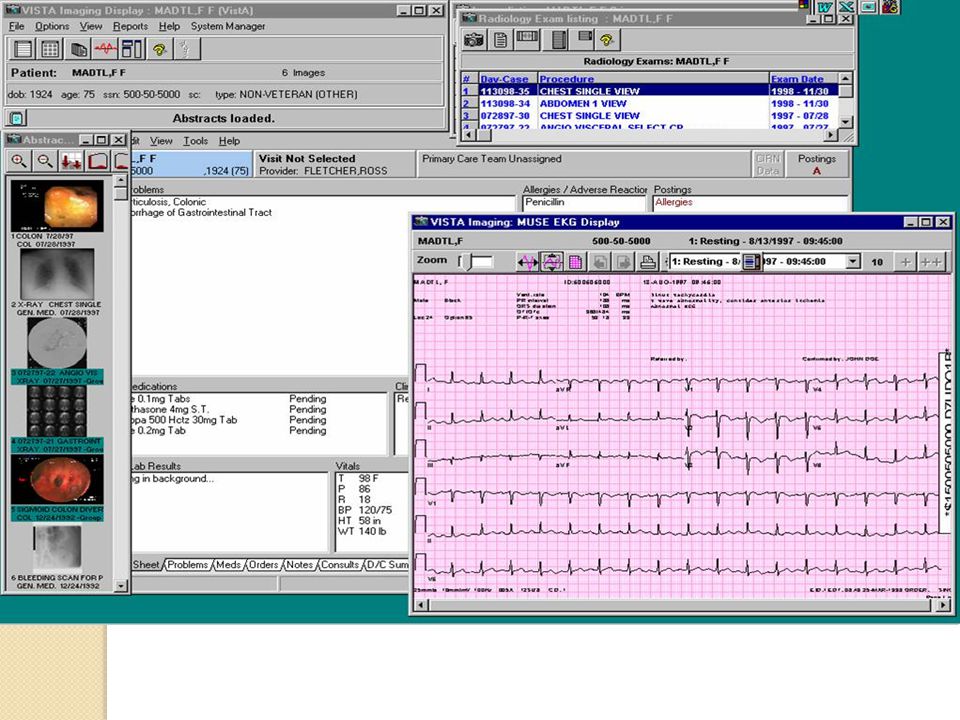Viewport: 960px width, 720px height.
Task: Click the window layout icon in VISTA Imaging toolbar
Action: coord(132,49)
